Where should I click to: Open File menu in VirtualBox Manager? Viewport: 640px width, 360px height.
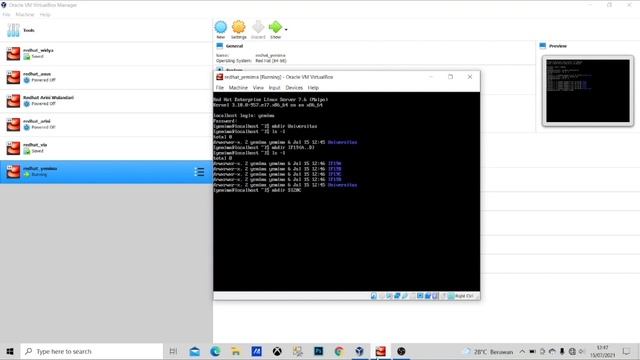click(6, 15)
